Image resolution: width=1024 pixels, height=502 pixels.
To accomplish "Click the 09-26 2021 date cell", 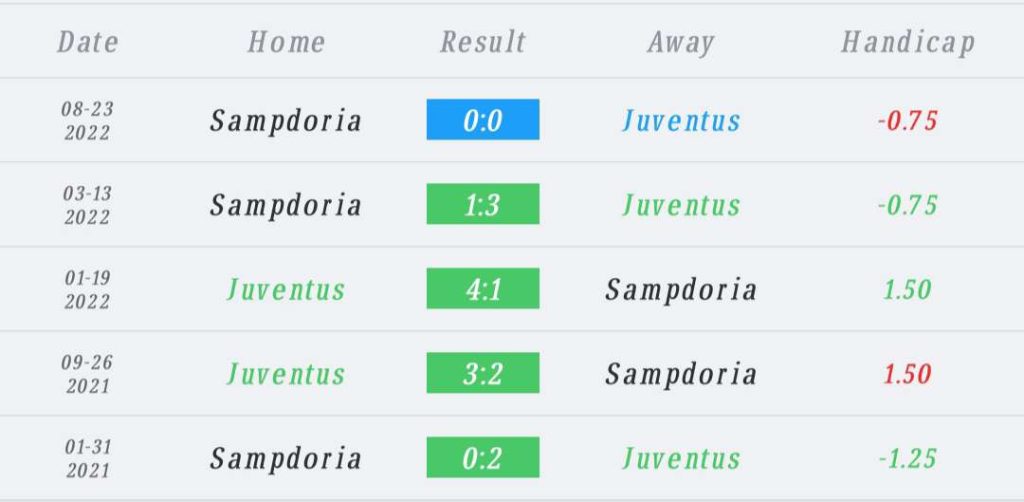I will tap(88, 373).
